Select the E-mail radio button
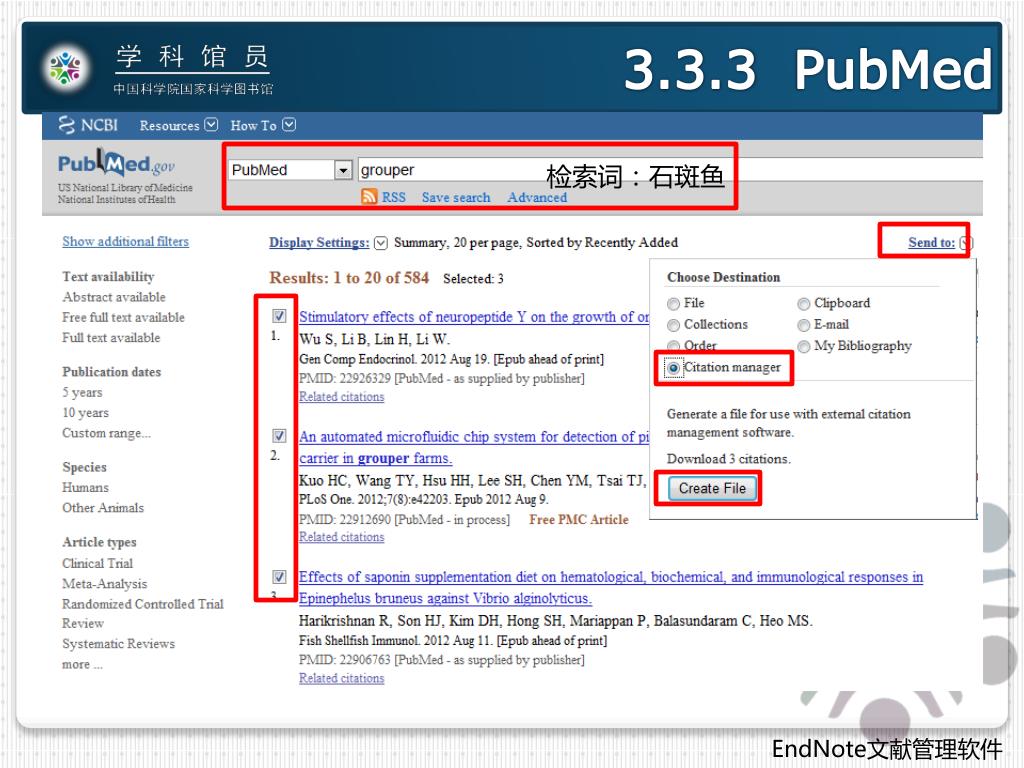The height and width of the screenshot is (768, 1024). click(804, 325)
